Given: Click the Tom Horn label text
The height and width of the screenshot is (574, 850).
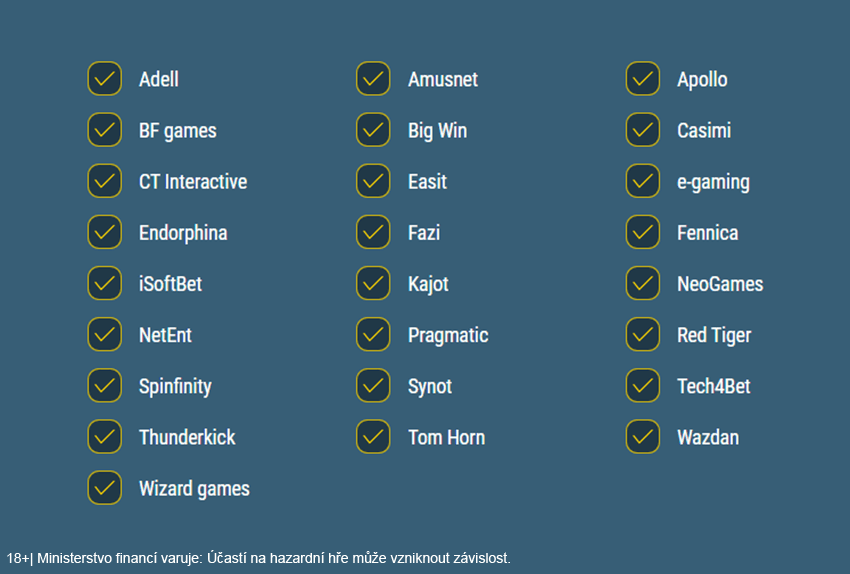Looking at the screenshot, I should point(446,437).
